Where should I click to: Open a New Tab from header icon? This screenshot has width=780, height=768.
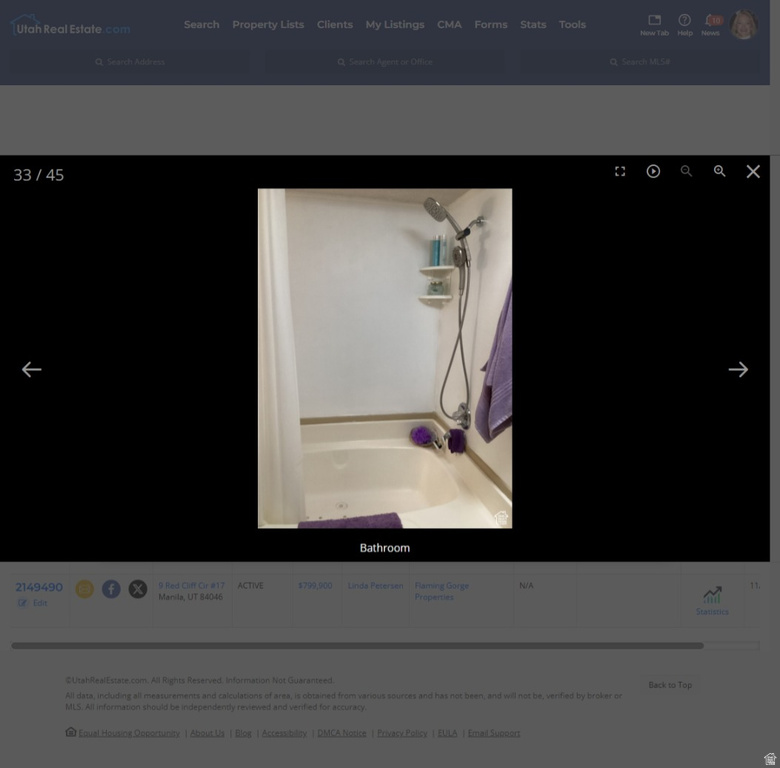point(654,23)
